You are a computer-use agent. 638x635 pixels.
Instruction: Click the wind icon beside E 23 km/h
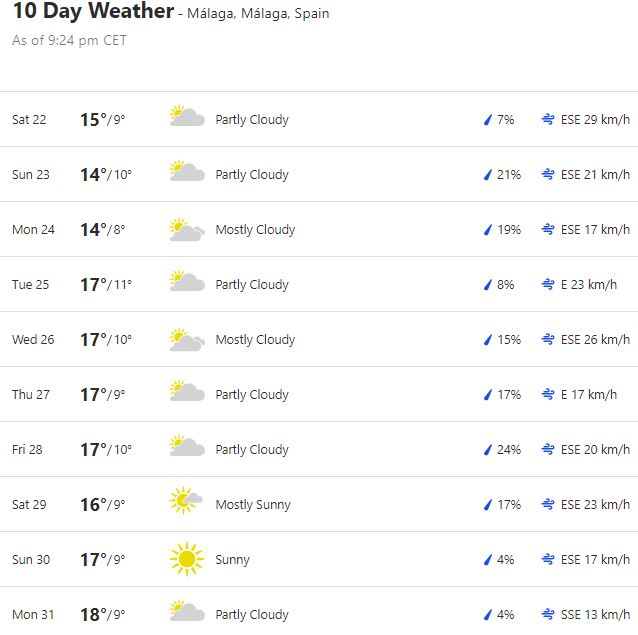pyautogui.click(x=548, y=284)
